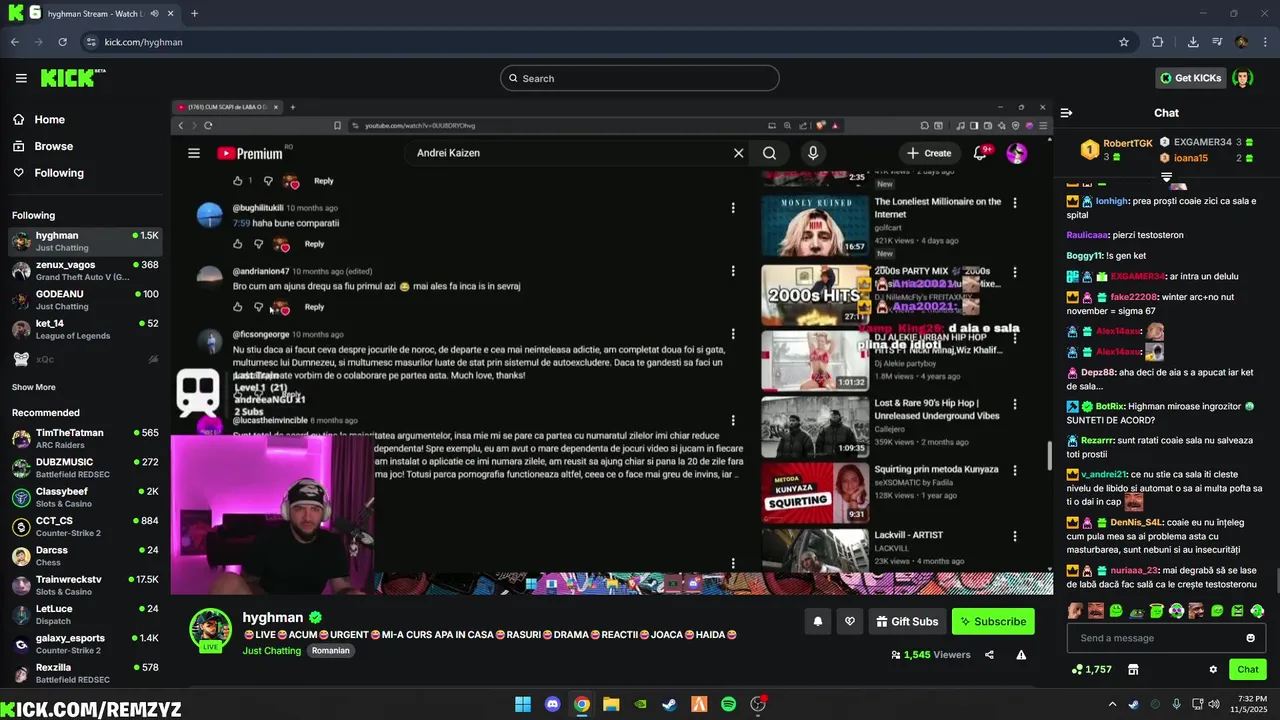Expand Following list with Show More
Viewport: 1280px width, 720px height.
[x=34, y=387]
